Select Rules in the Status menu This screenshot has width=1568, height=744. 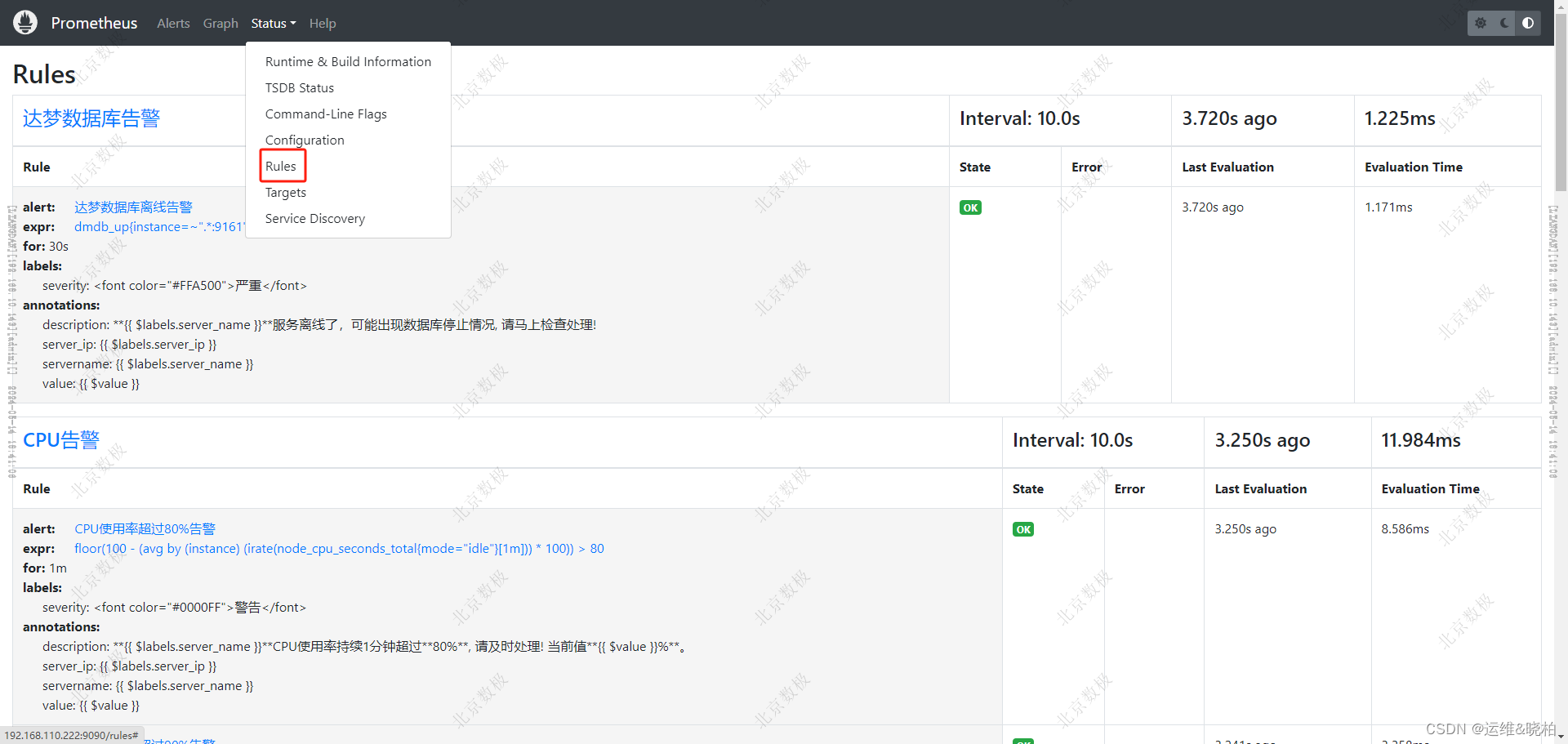(x=281, y=167)
